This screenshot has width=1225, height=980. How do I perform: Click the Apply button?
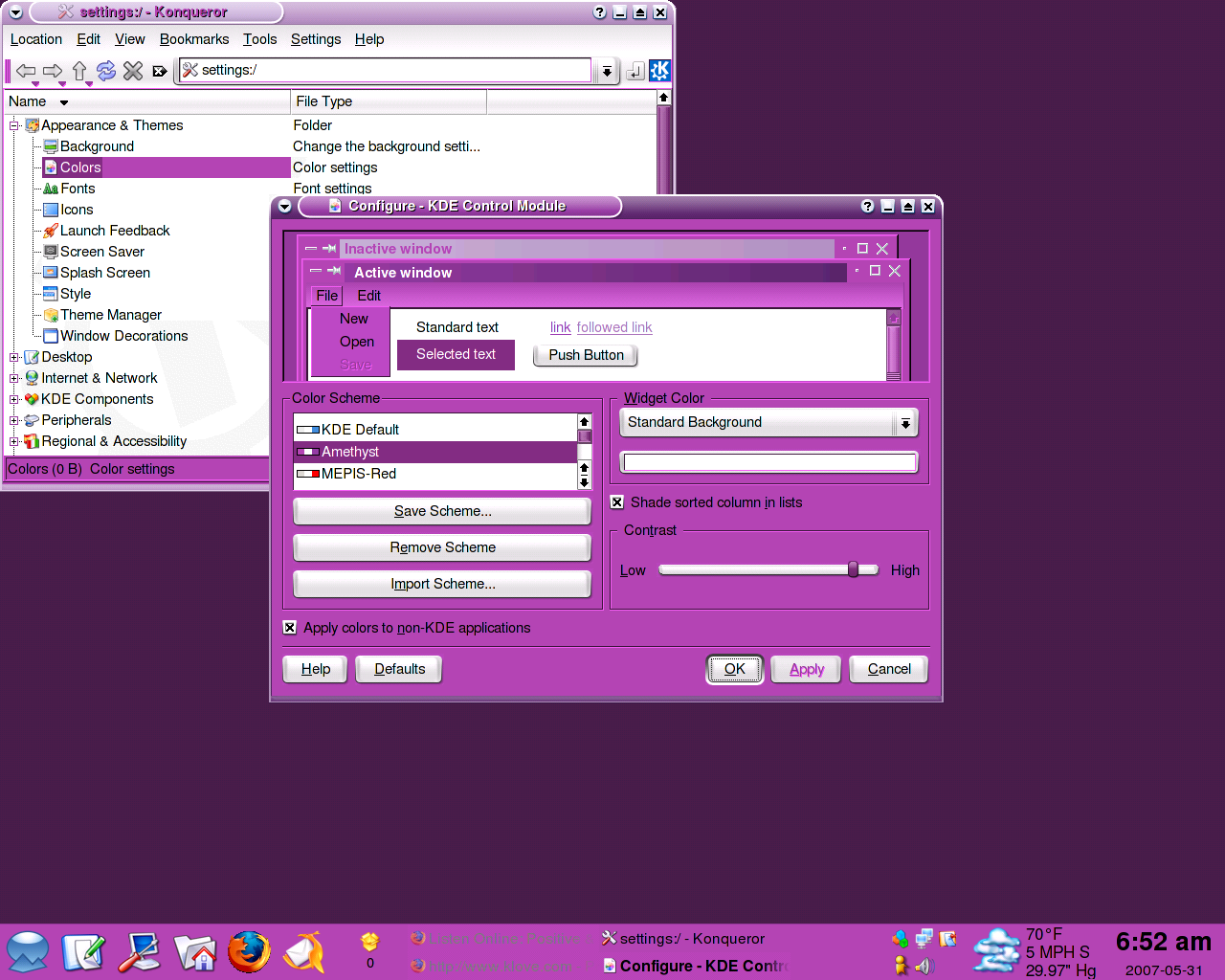coord(807,669)
